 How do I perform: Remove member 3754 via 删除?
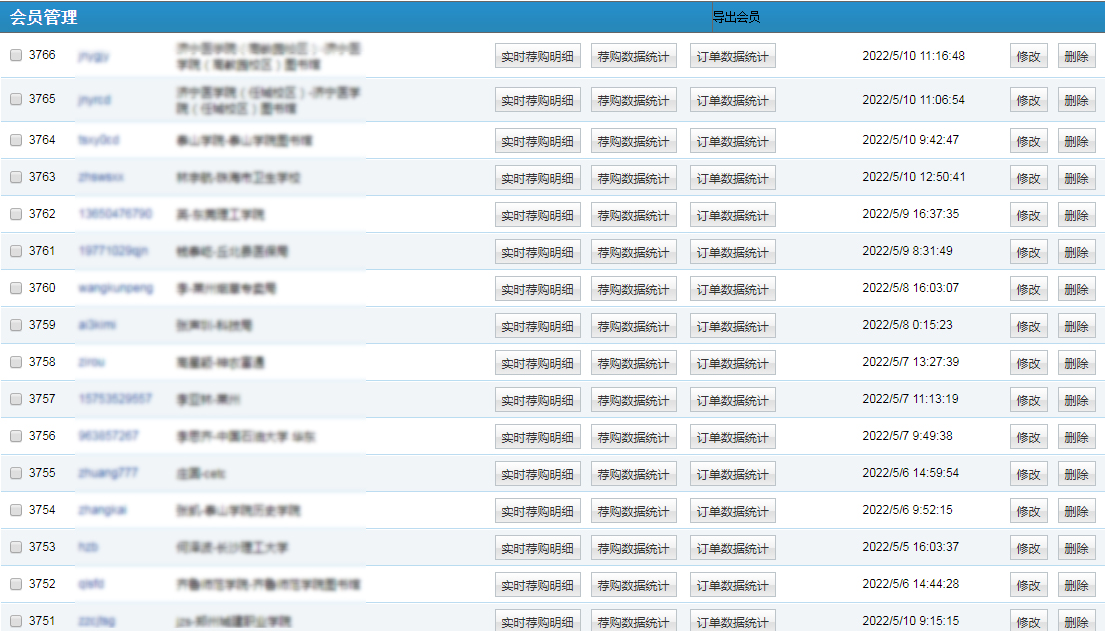(1076, 511)
